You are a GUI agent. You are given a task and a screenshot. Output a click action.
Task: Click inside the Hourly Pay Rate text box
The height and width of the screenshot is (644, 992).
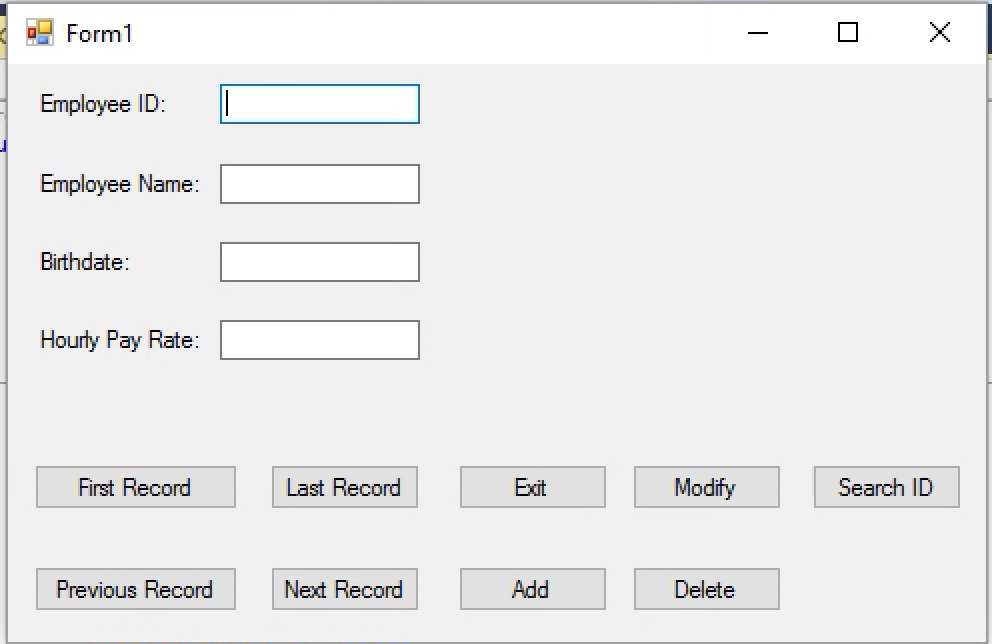319,339
